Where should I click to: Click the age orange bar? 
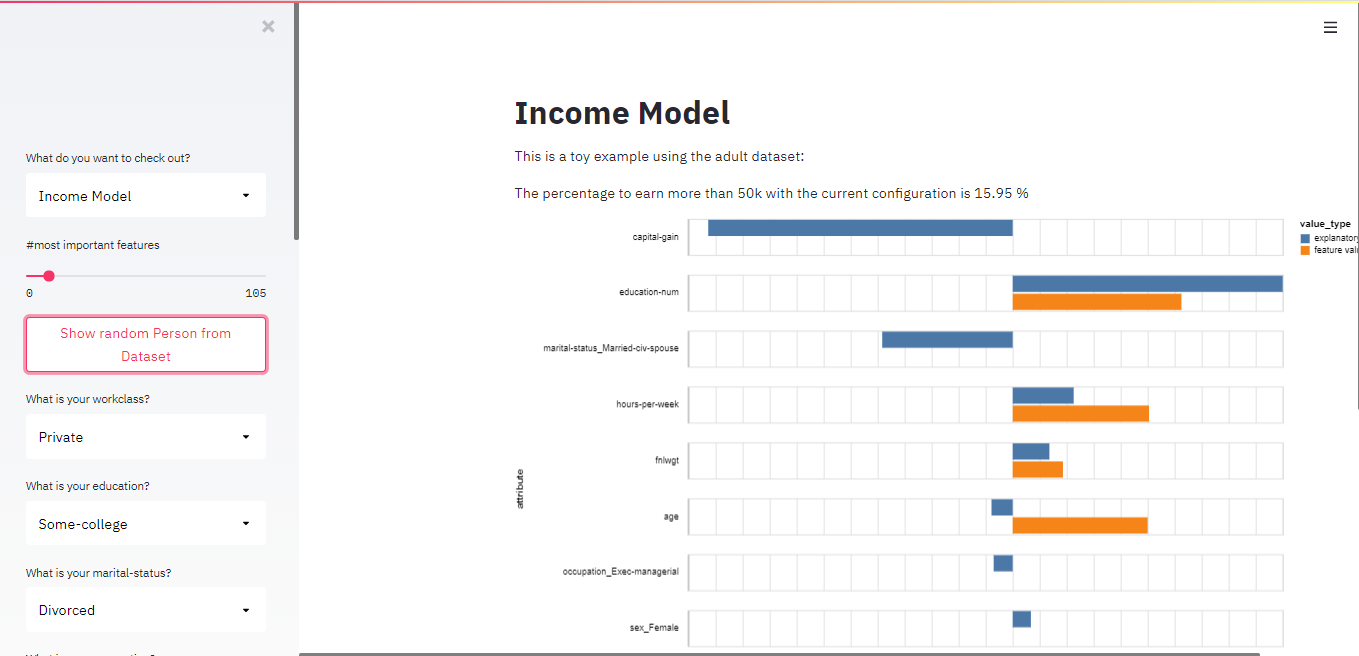1080,525
